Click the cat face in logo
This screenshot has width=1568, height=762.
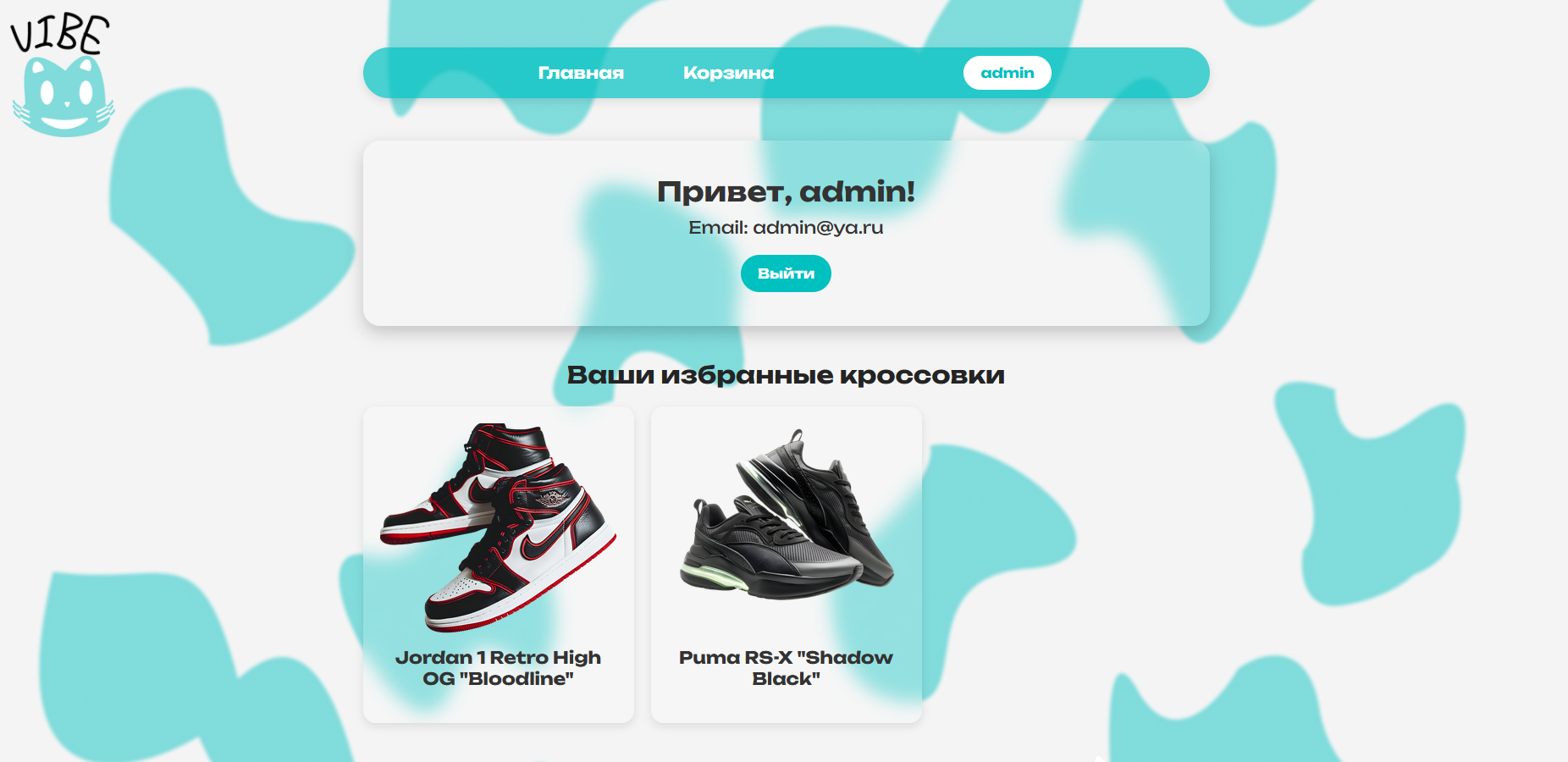(x=63, y=97)
